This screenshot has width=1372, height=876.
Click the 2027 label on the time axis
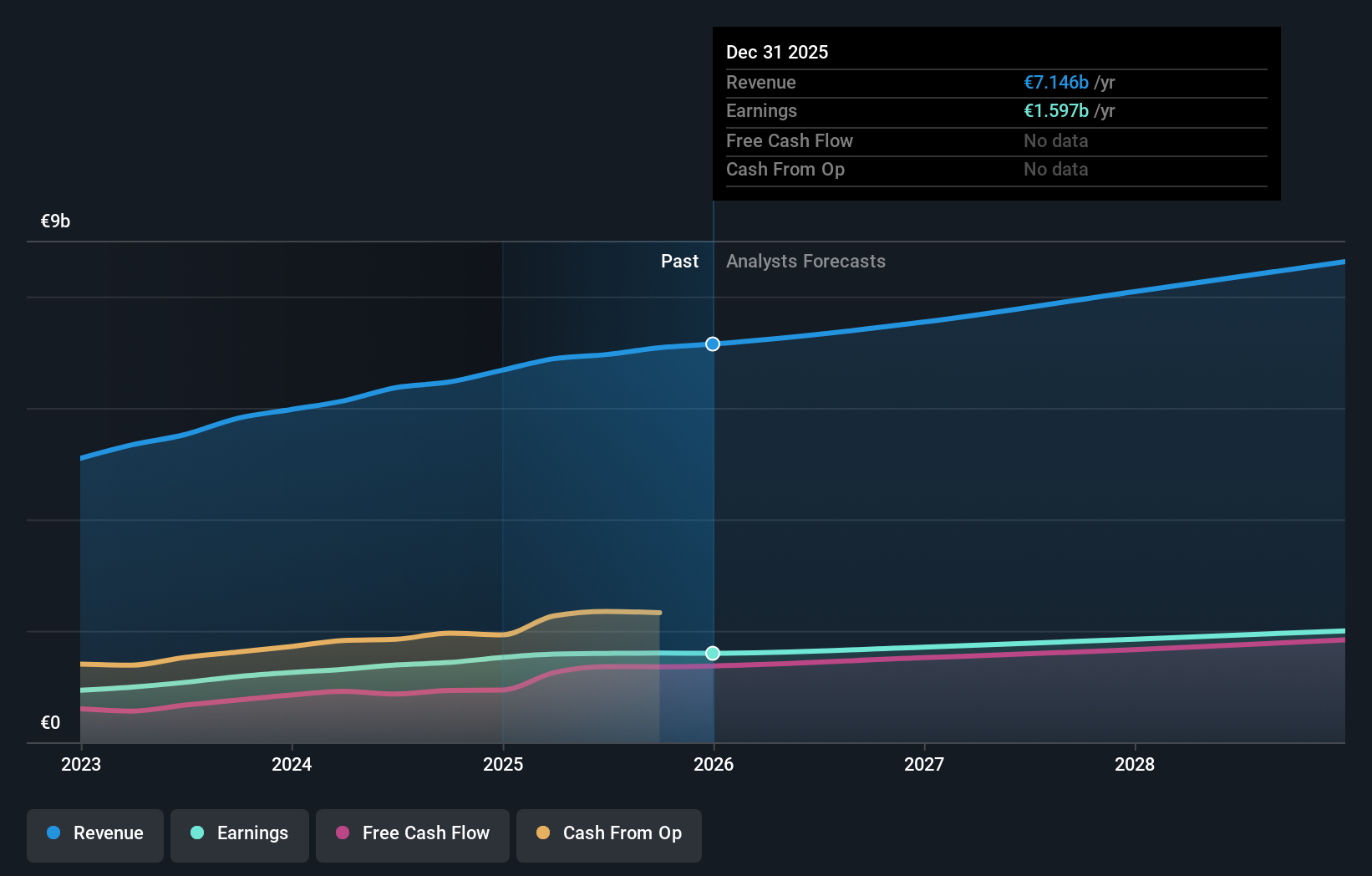click(924, 764)
